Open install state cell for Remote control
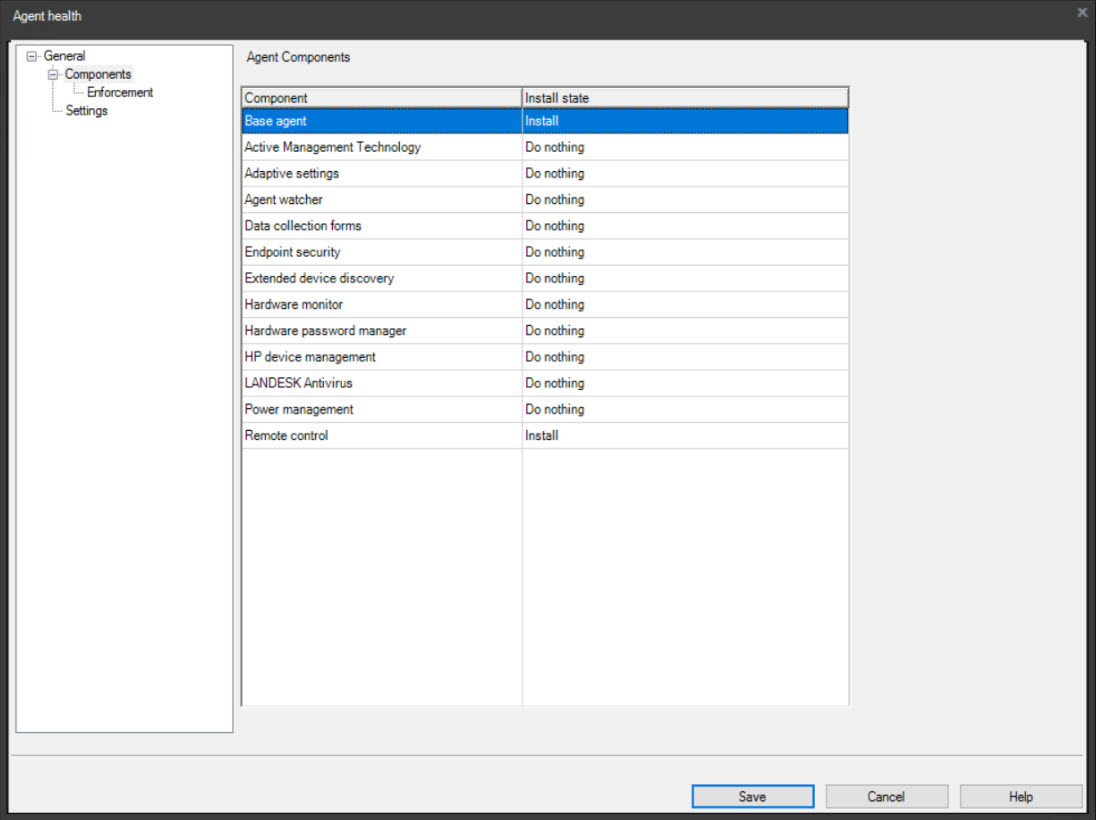The width and height of the screenshot is (1096, 820). 684,435
